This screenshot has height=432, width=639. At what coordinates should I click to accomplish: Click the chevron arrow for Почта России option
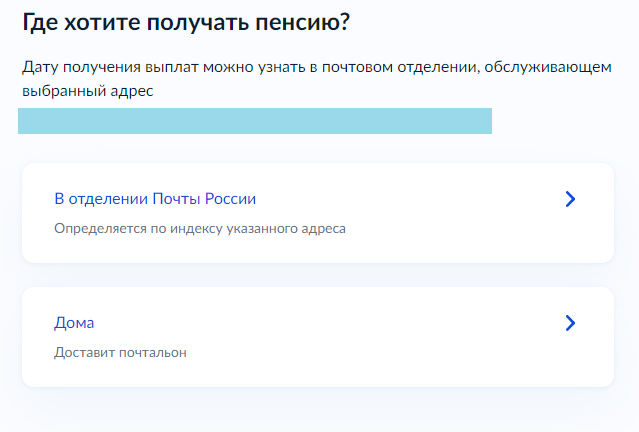tap(570, 199)
